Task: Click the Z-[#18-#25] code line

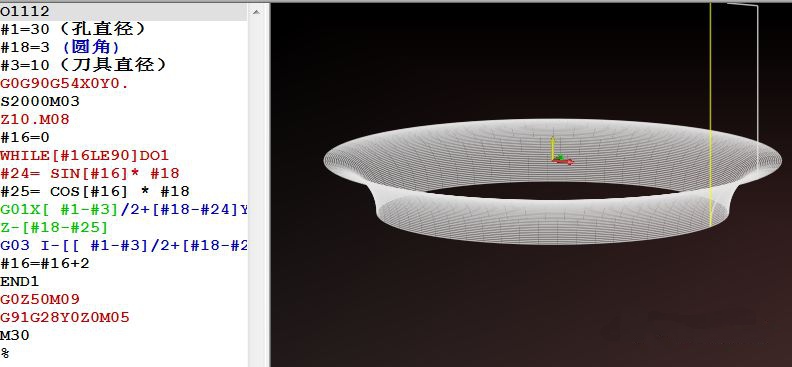Action: point(54,227)
